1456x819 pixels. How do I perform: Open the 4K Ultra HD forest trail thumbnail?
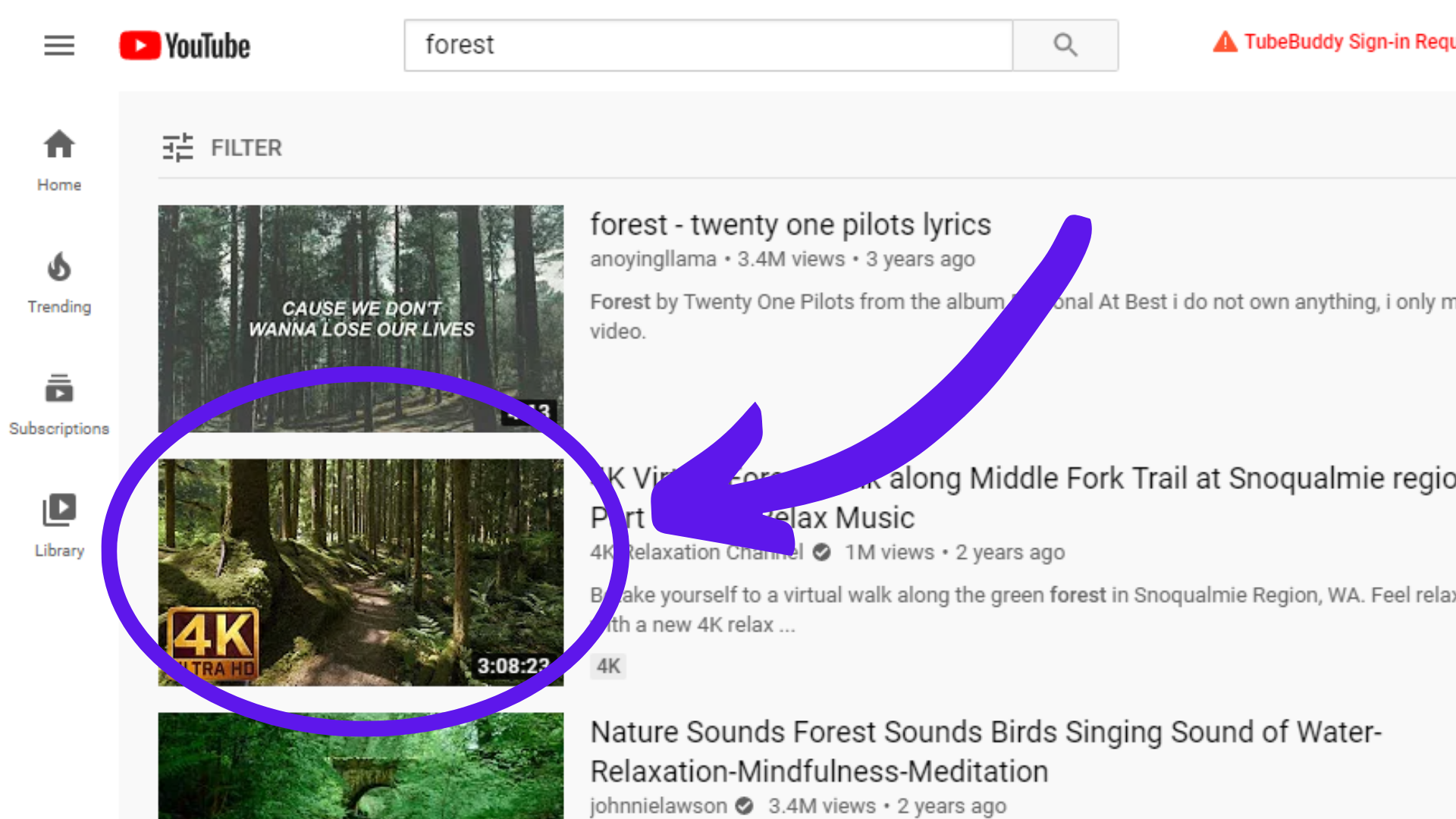pyautogui.click(x=361, y=572)
